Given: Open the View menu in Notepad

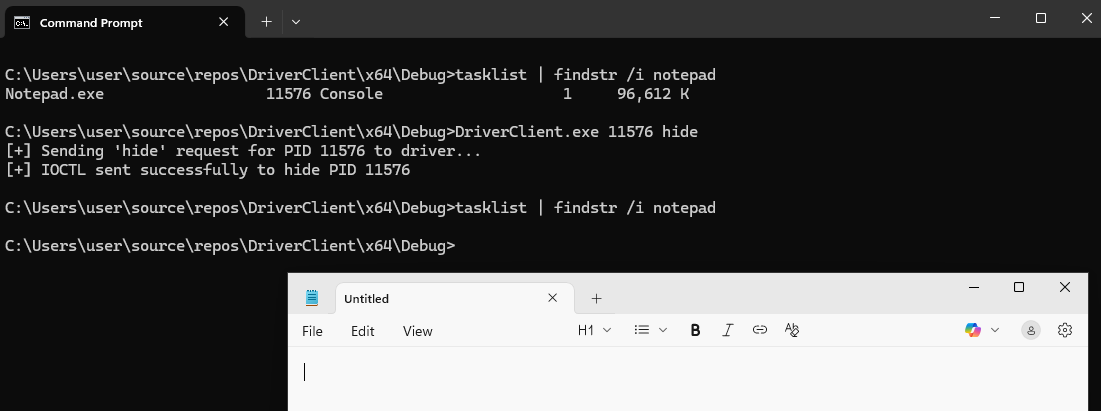Looking at the screenshot, I should pyautogui.click(x=417, y=331).
